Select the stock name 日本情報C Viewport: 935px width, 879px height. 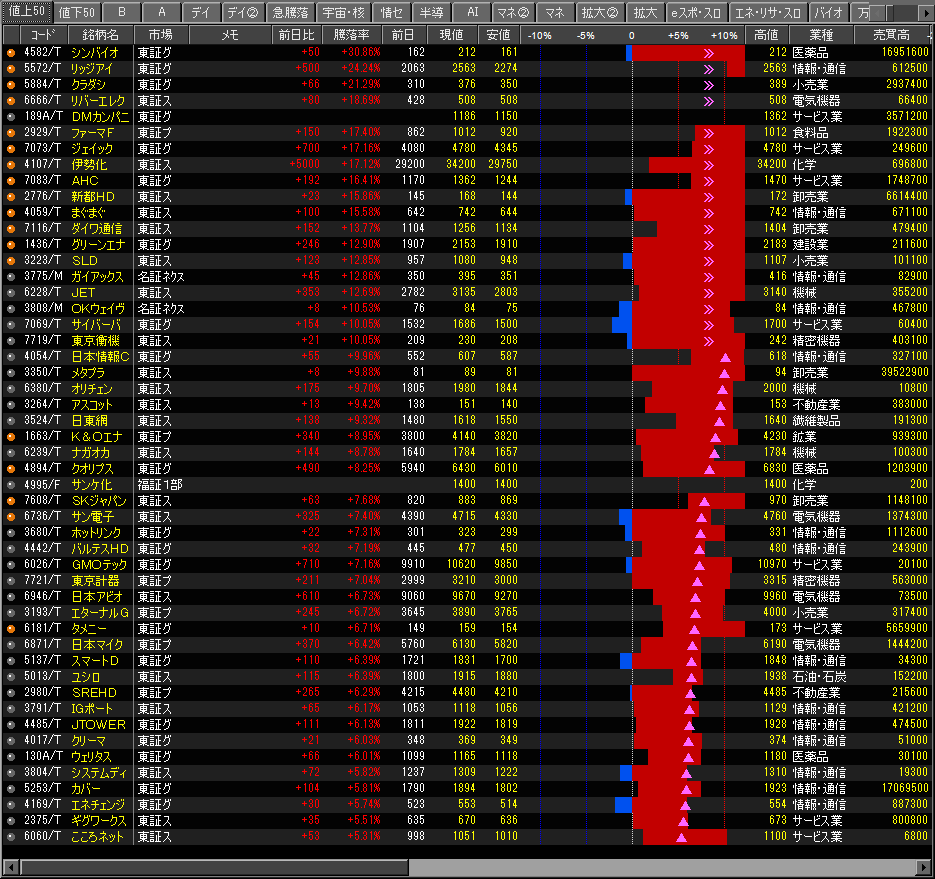100,357
